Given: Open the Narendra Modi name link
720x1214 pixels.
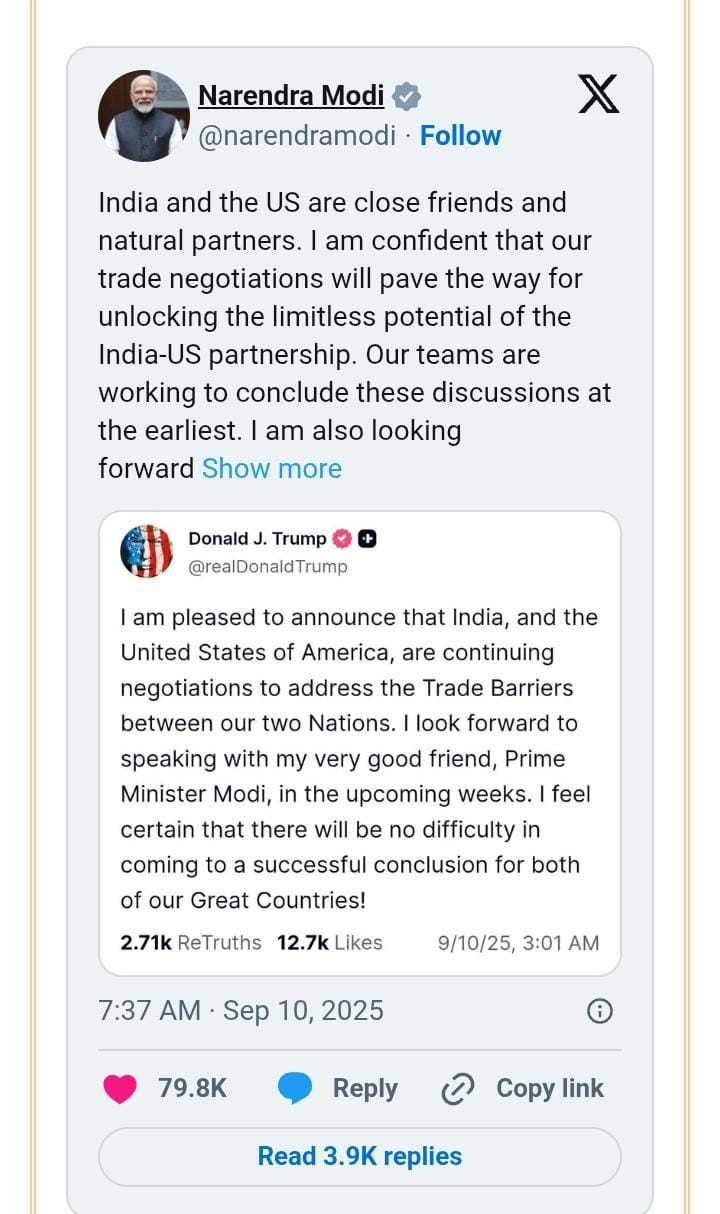Looking at the screenshot, I should tap(291, 95).
